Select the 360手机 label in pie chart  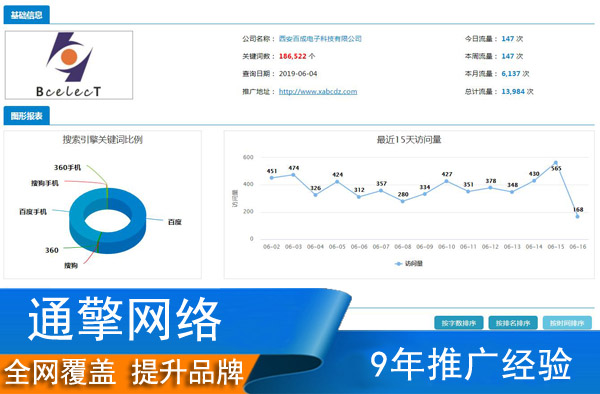pyautogui.click(x=67, y=168)
